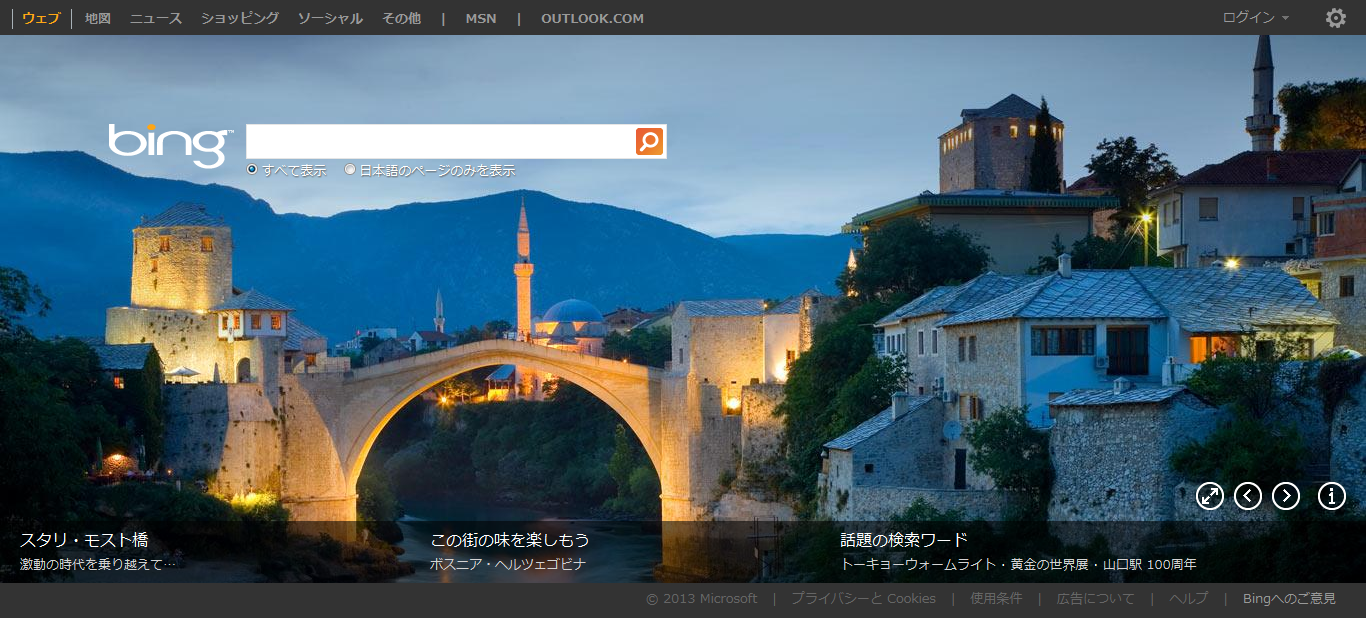Switch to ニュース section
Viewport: 1366px width, 618px height.
pyautogui.click(x=156, y=18)
